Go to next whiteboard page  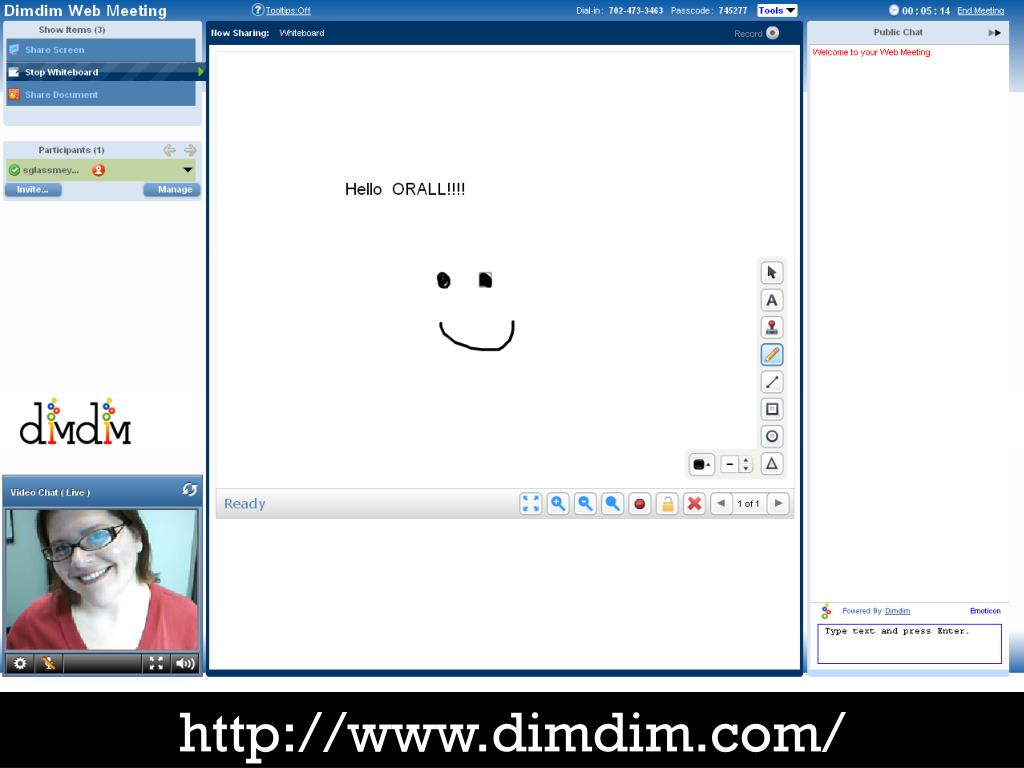point(778,504)
